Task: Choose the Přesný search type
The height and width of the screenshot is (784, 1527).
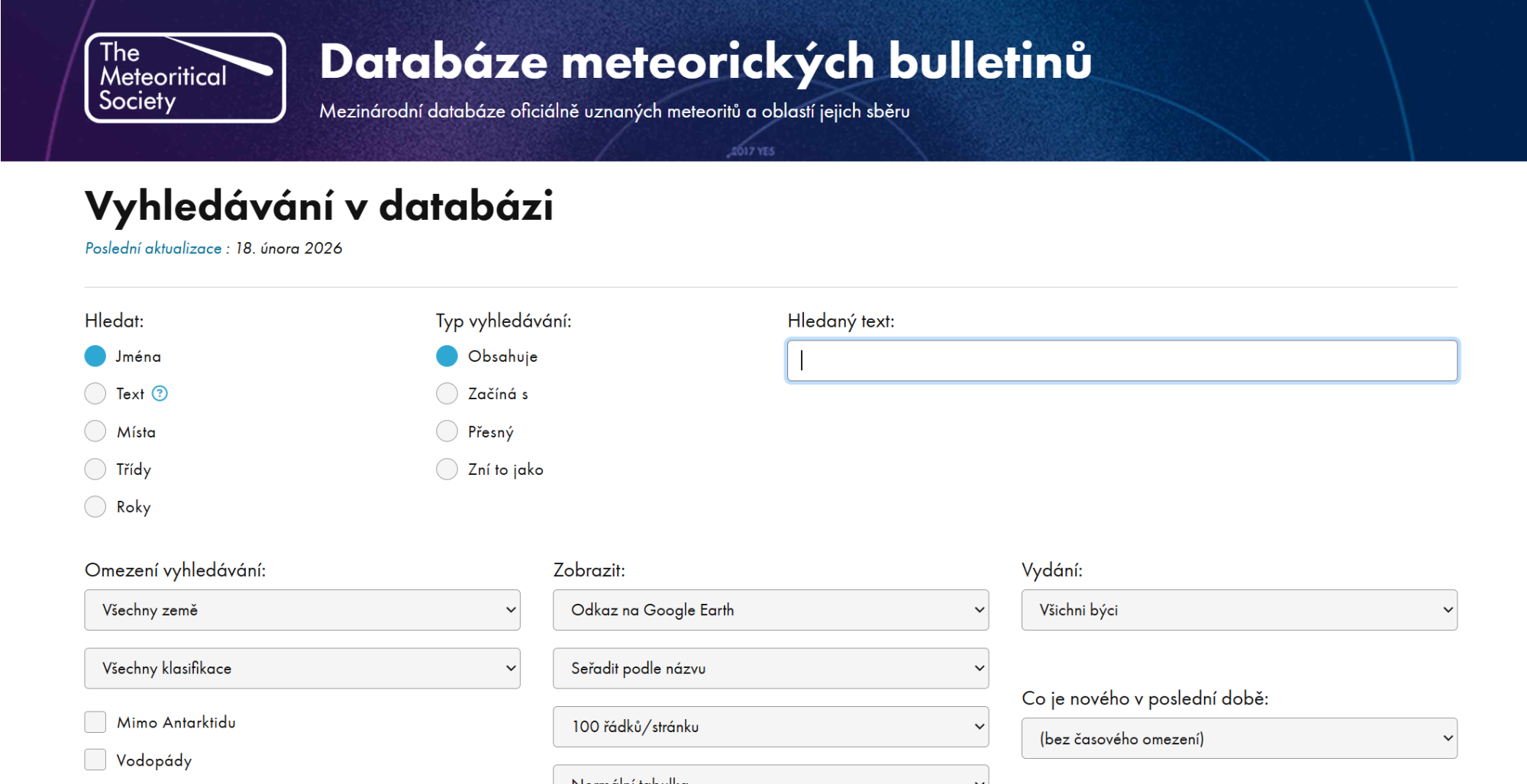Action: 446,431
